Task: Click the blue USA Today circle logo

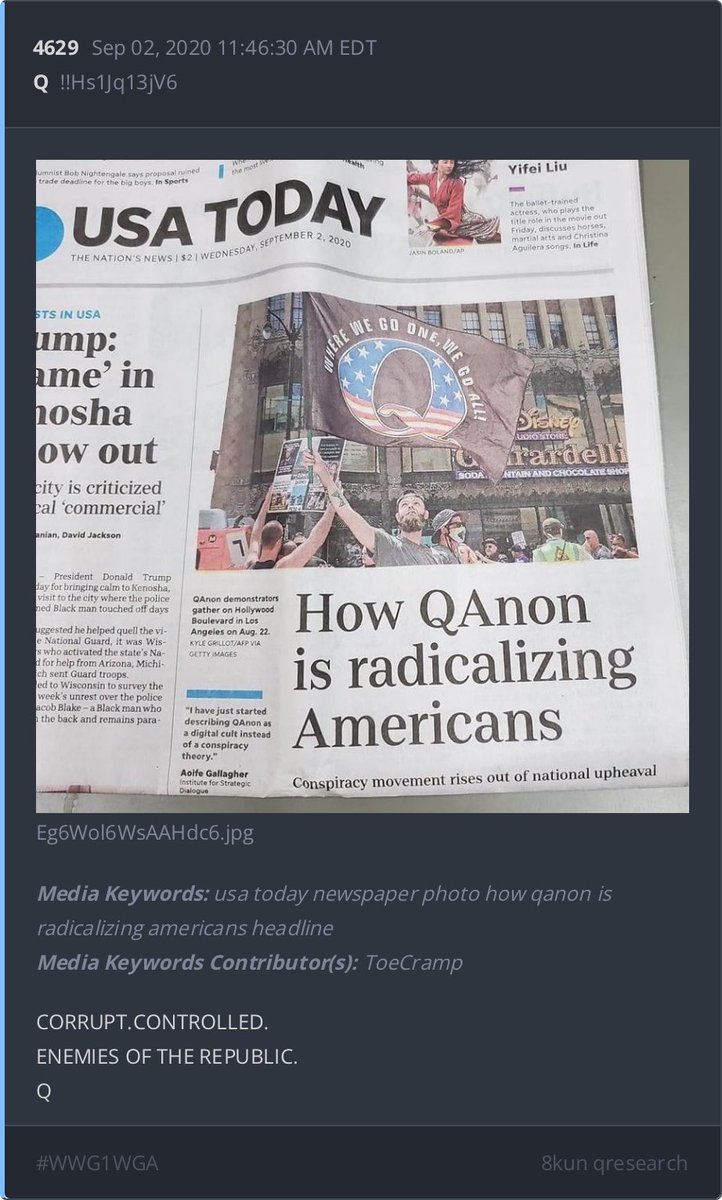Action: (x=48, y=235)
